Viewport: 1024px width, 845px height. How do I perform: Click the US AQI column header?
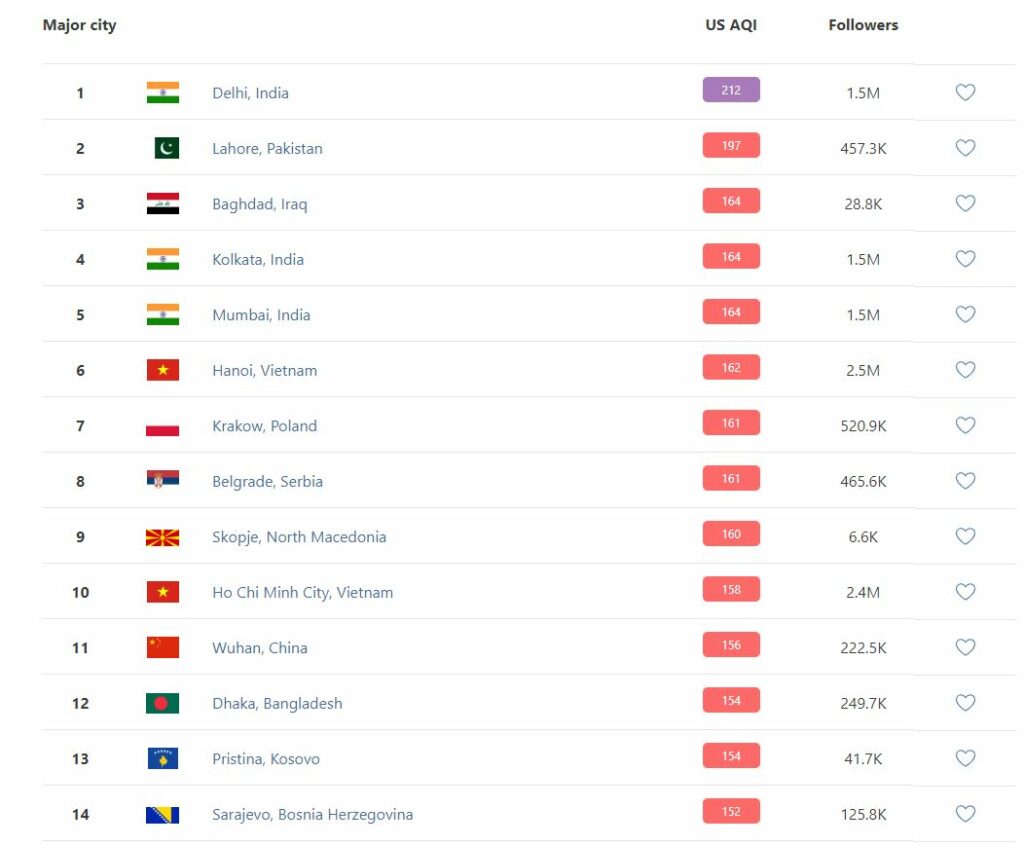tap(731, 25)
